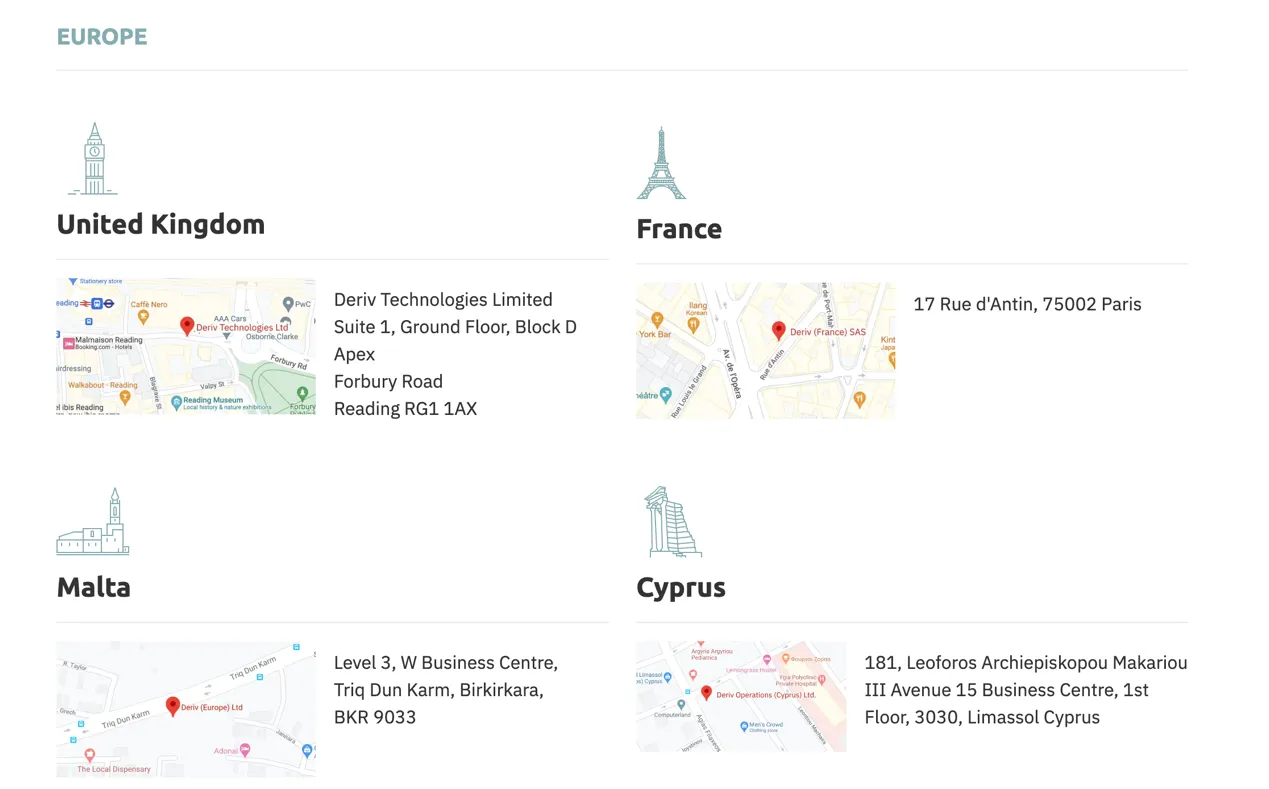This screenshot has height=789, width=1269.
Task: Click the Cyprus heading
Action: click(681, 587)
